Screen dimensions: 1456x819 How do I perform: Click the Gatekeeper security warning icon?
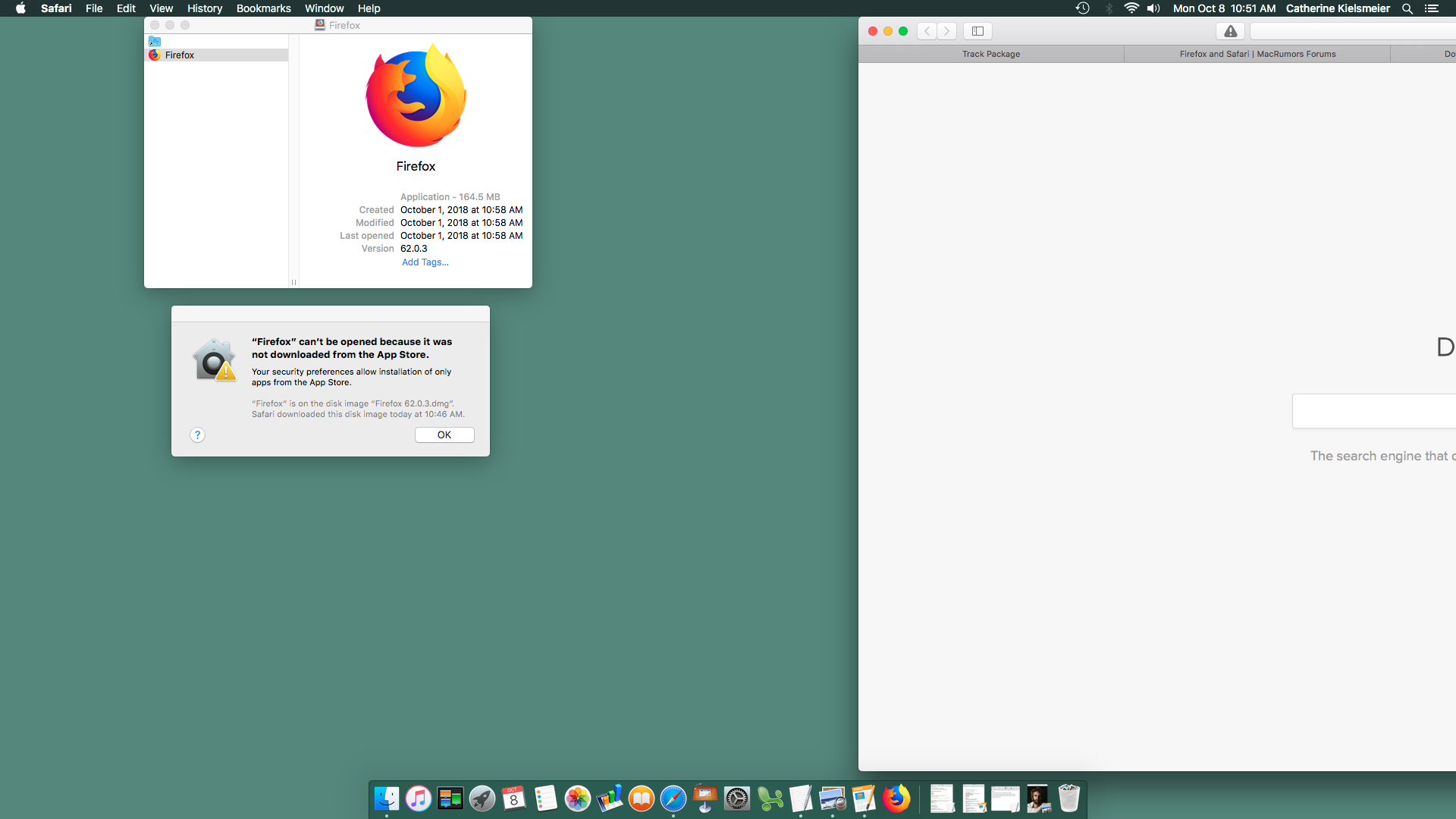215,359
